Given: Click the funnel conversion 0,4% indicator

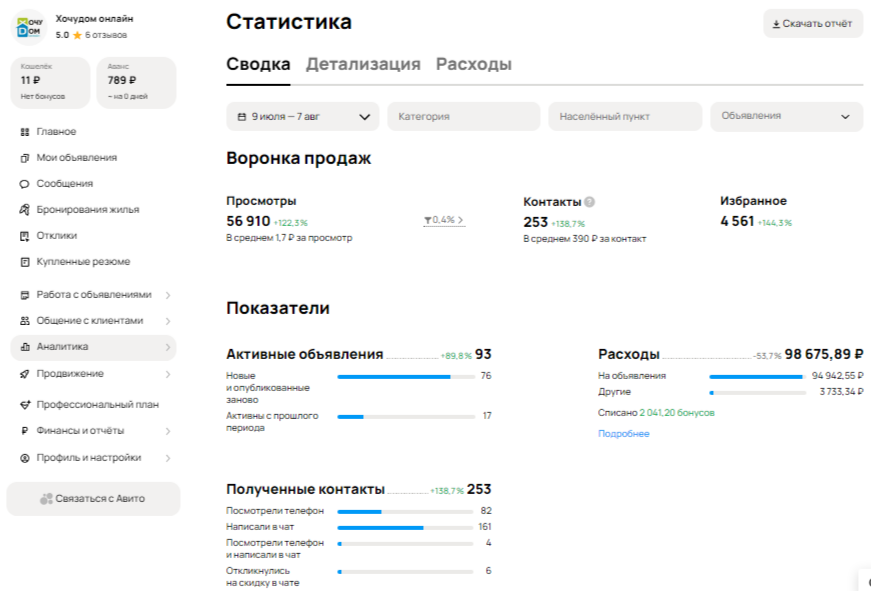Looking at the screenshot, I should tap(444, 220).
